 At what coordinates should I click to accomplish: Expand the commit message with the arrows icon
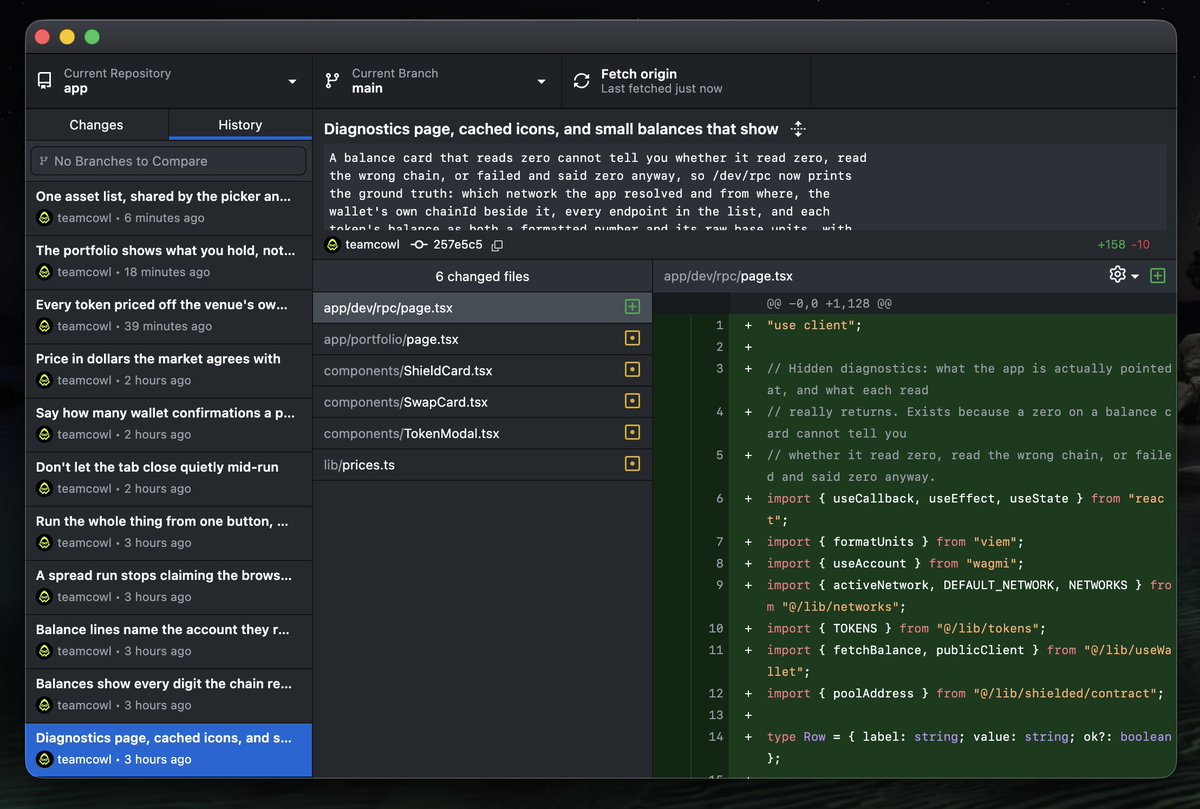pos(798,129)
